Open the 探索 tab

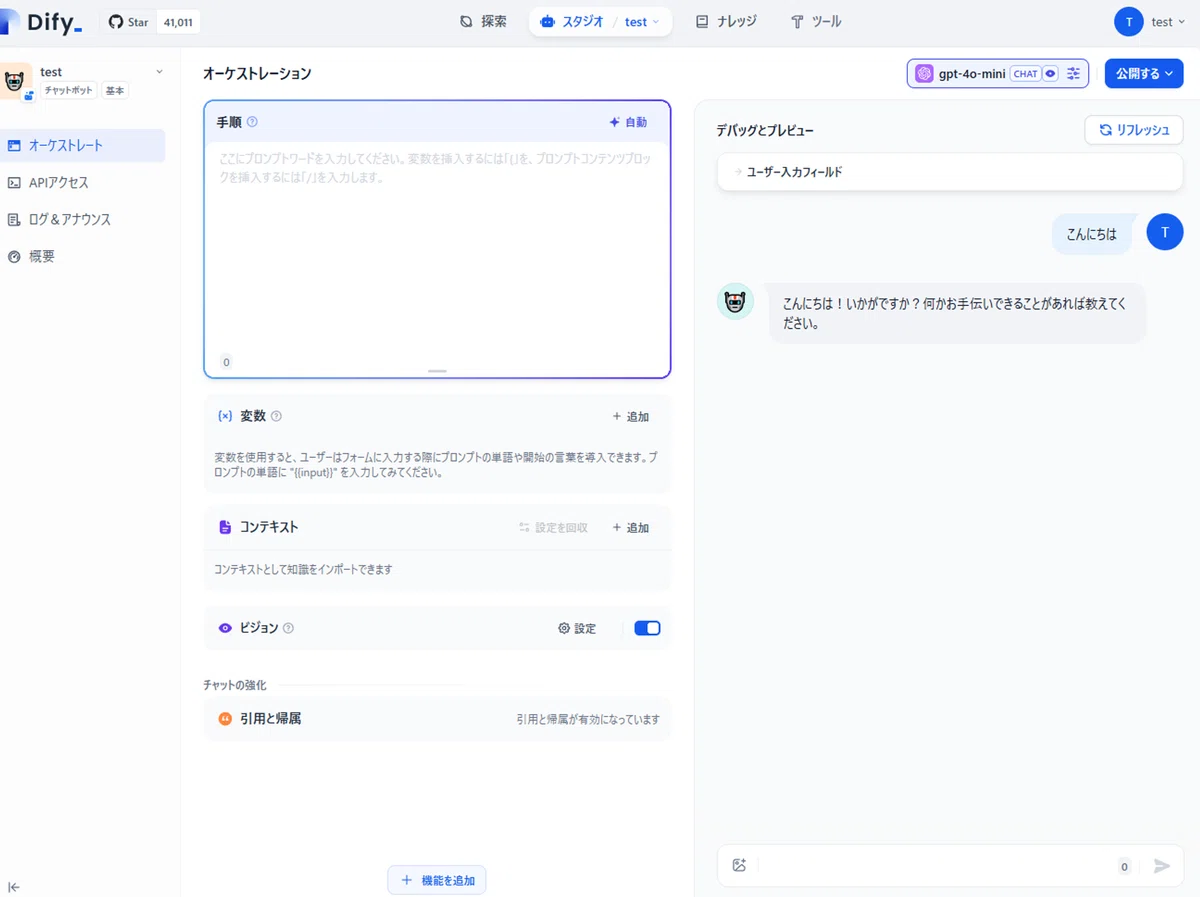click(x=483, y=21)
